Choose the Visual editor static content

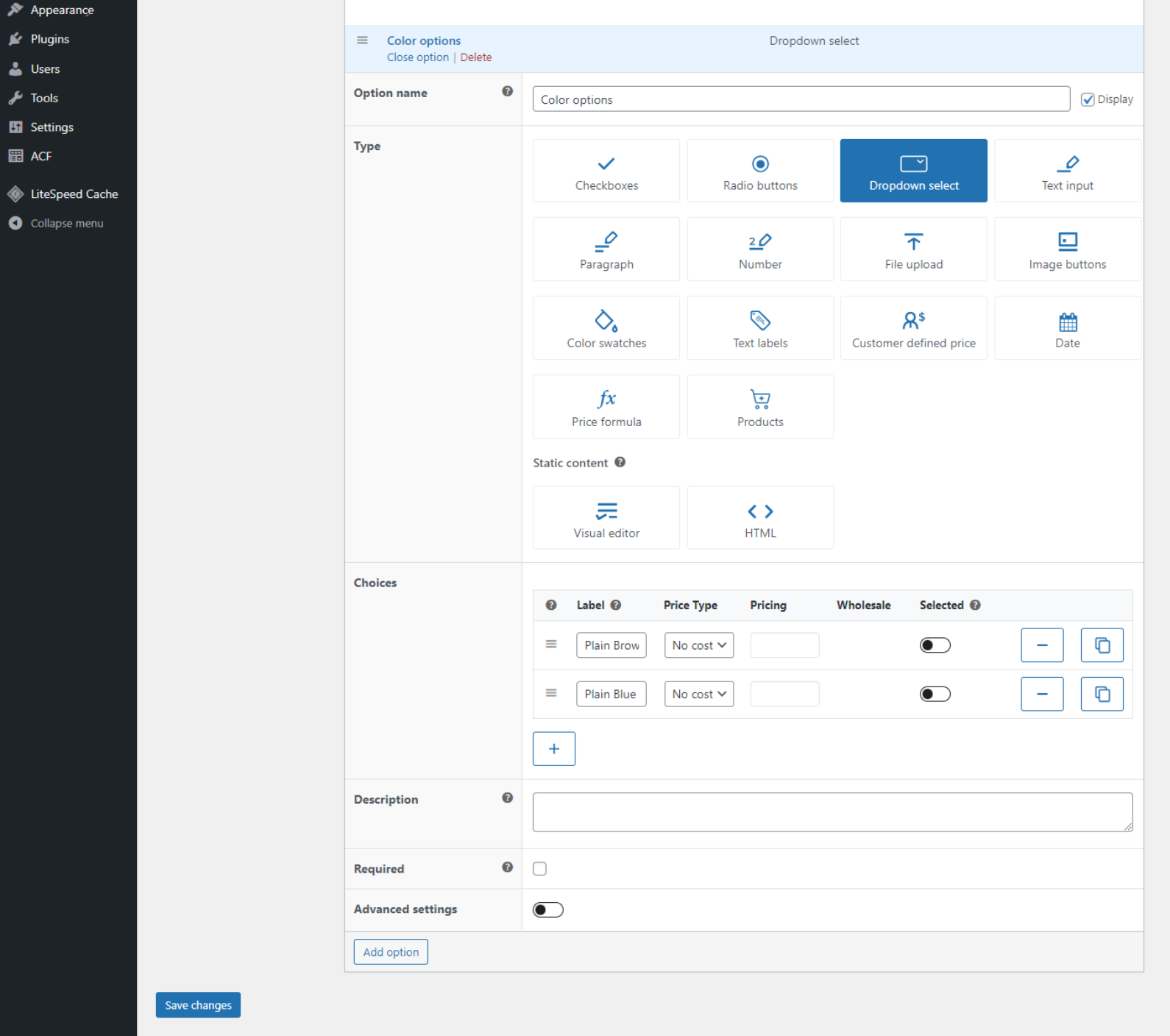(x=606, y=518)
